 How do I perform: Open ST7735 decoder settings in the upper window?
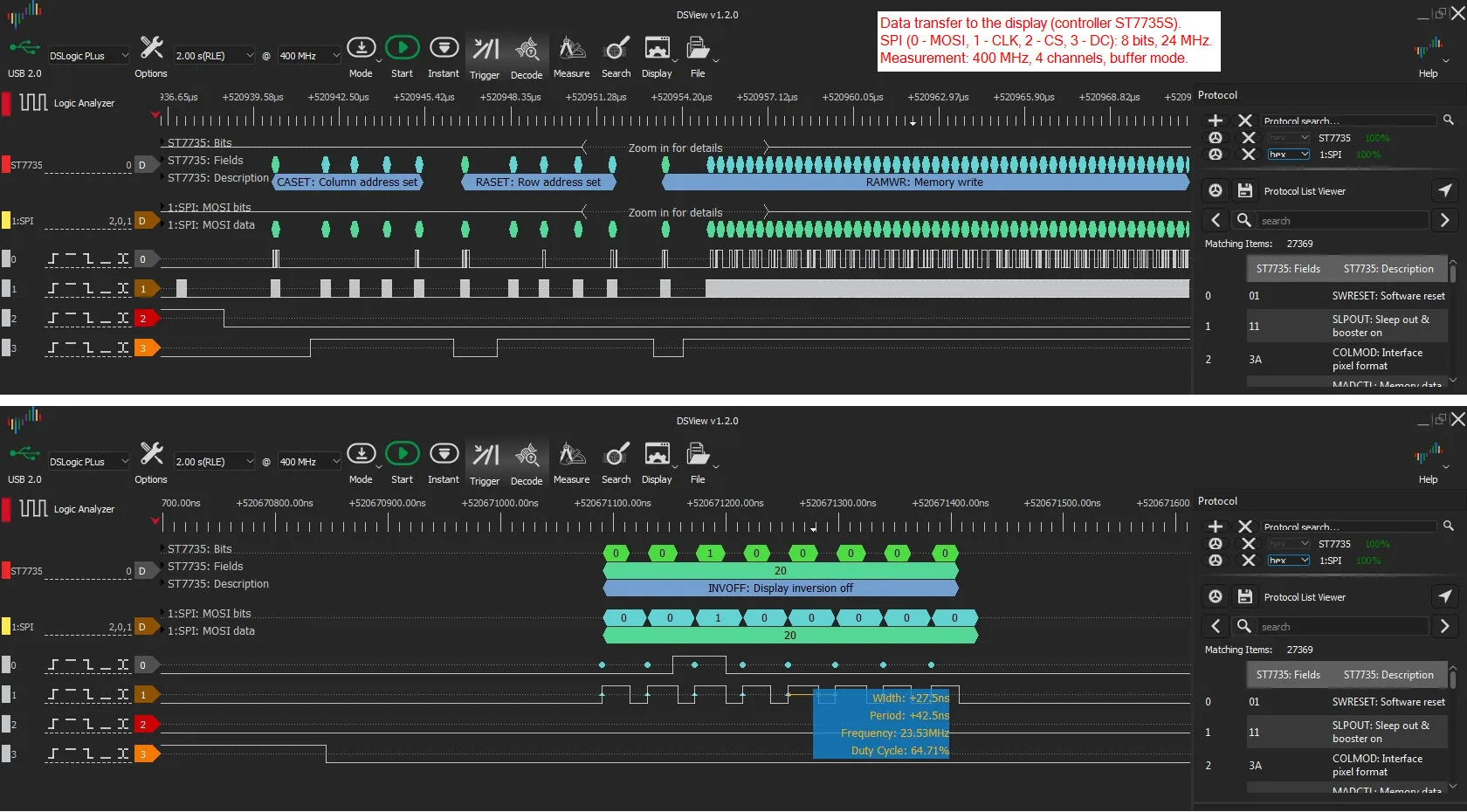1215,138
